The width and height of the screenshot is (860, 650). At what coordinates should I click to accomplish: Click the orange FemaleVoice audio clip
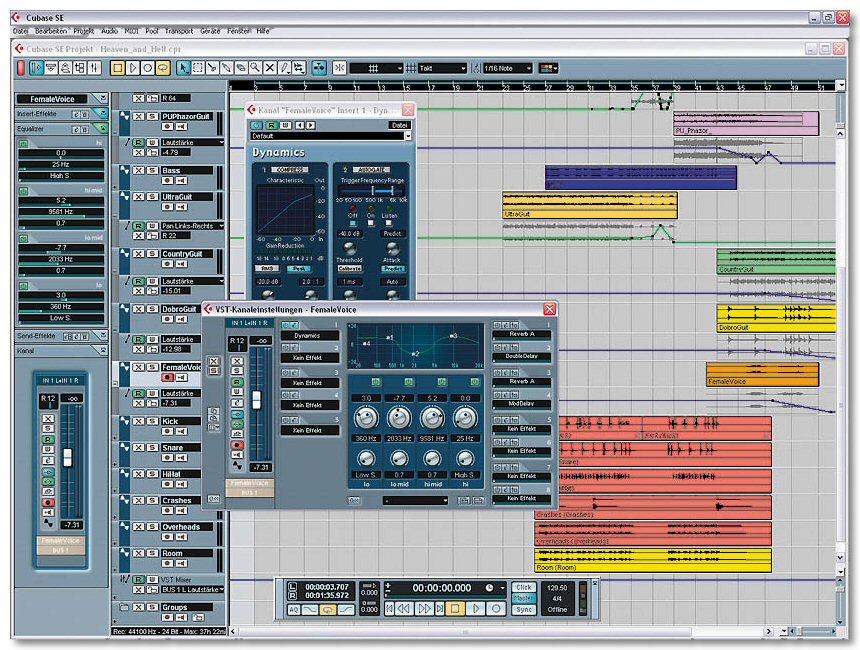pyautogui.click(x=762, y=375)
